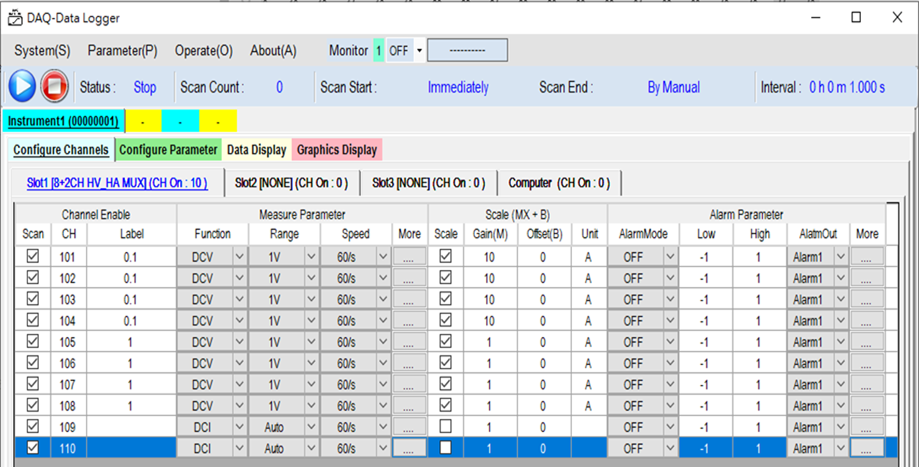Open More measure settings for channel 105
The width and height of the screenshot is (919, 467).
click(408, 342)
